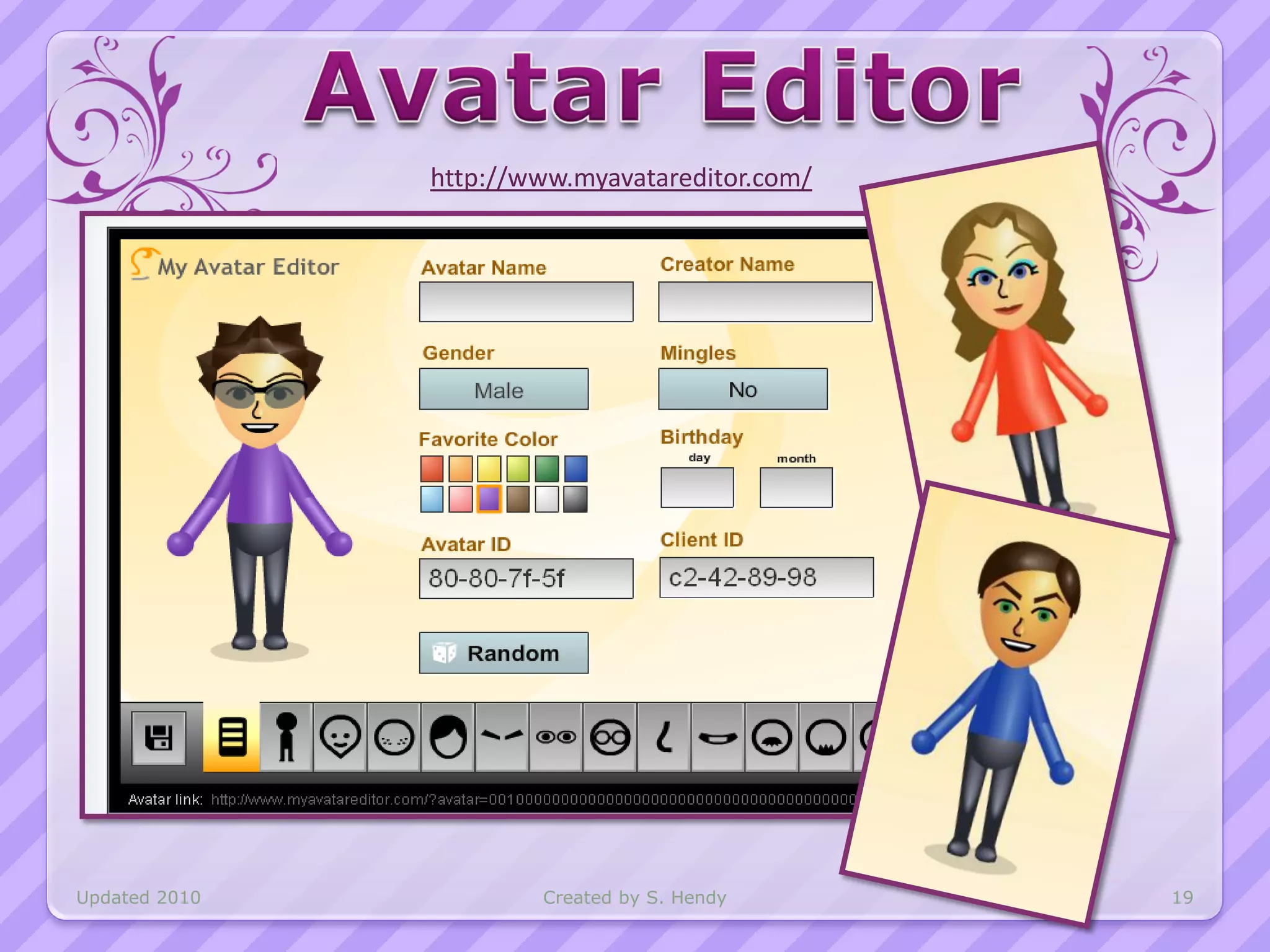Click the Avatar ID field 80-80-7f-5f

(526, 578)
